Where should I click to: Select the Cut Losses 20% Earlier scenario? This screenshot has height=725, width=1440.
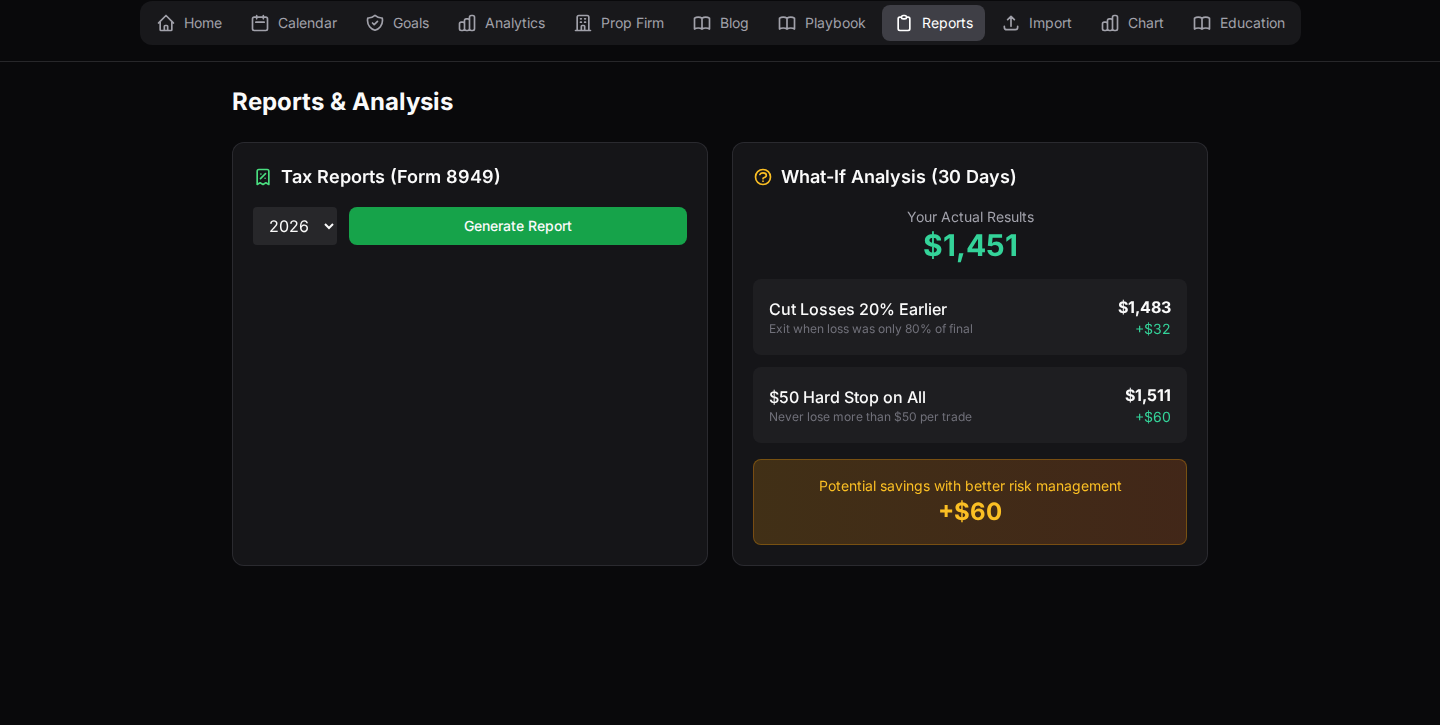point(969,317)
